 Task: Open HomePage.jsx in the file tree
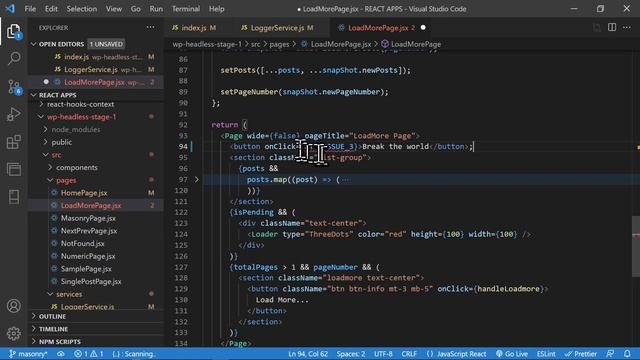click(x=84, y=193)
